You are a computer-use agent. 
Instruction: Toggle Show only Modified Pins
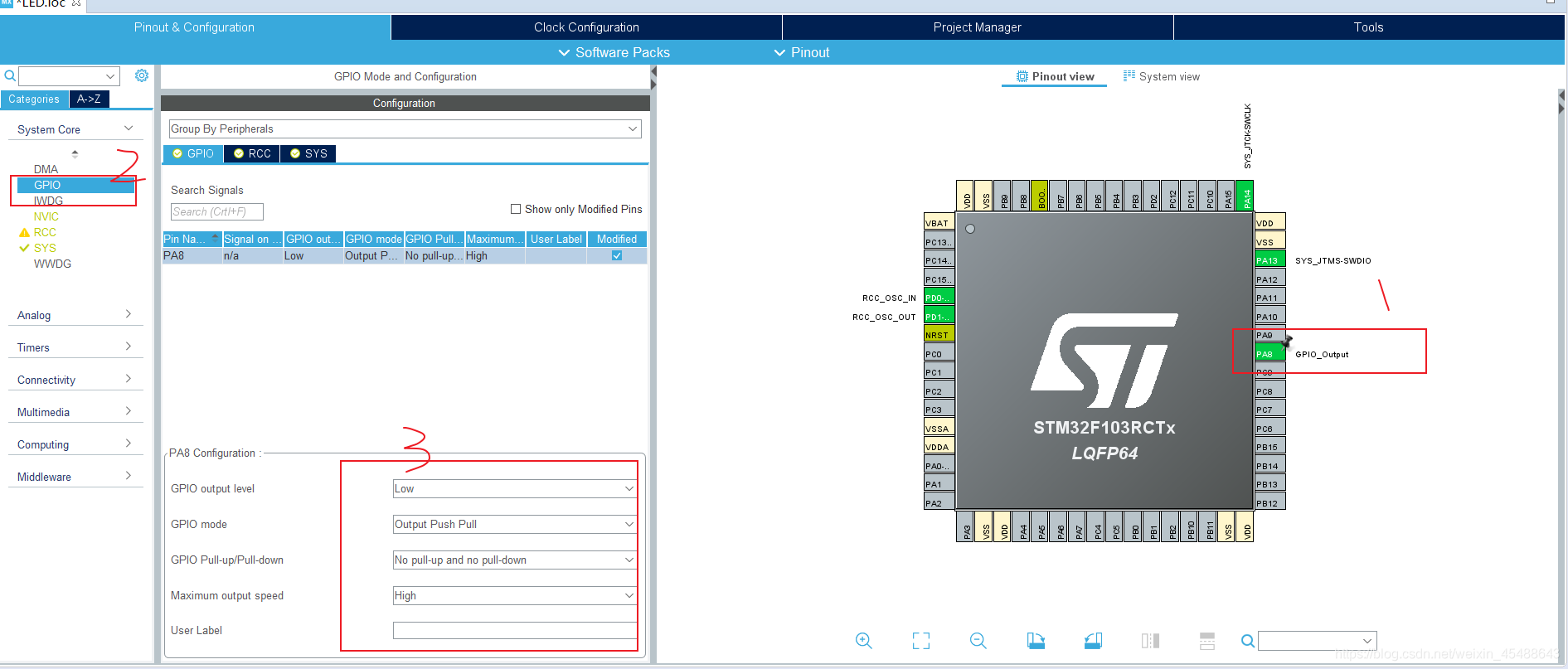[x=516, y=209]
